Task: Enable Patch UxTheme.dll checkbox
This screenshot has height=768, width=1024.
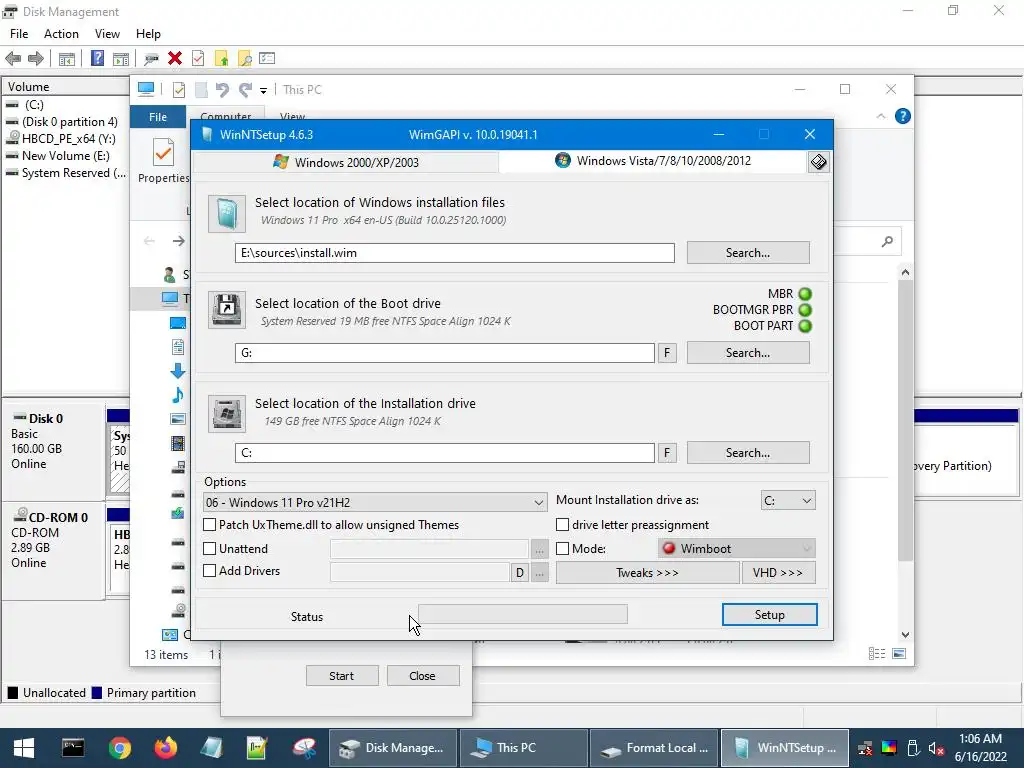Action: pyautogui.click(x=210, y=524)
